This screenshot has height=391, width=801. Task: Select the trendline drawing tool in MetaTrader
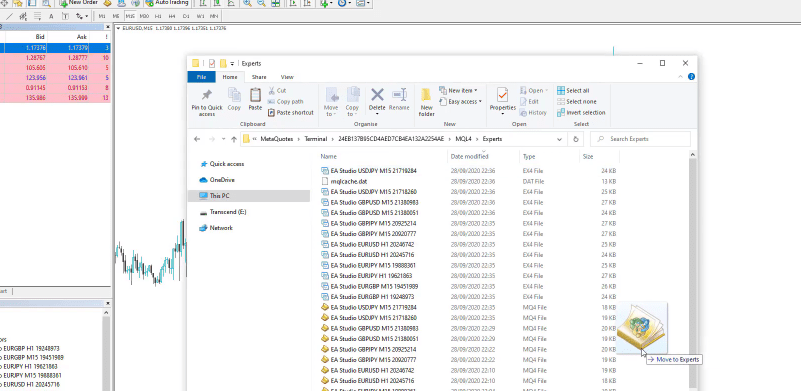[x=10, y=16]
